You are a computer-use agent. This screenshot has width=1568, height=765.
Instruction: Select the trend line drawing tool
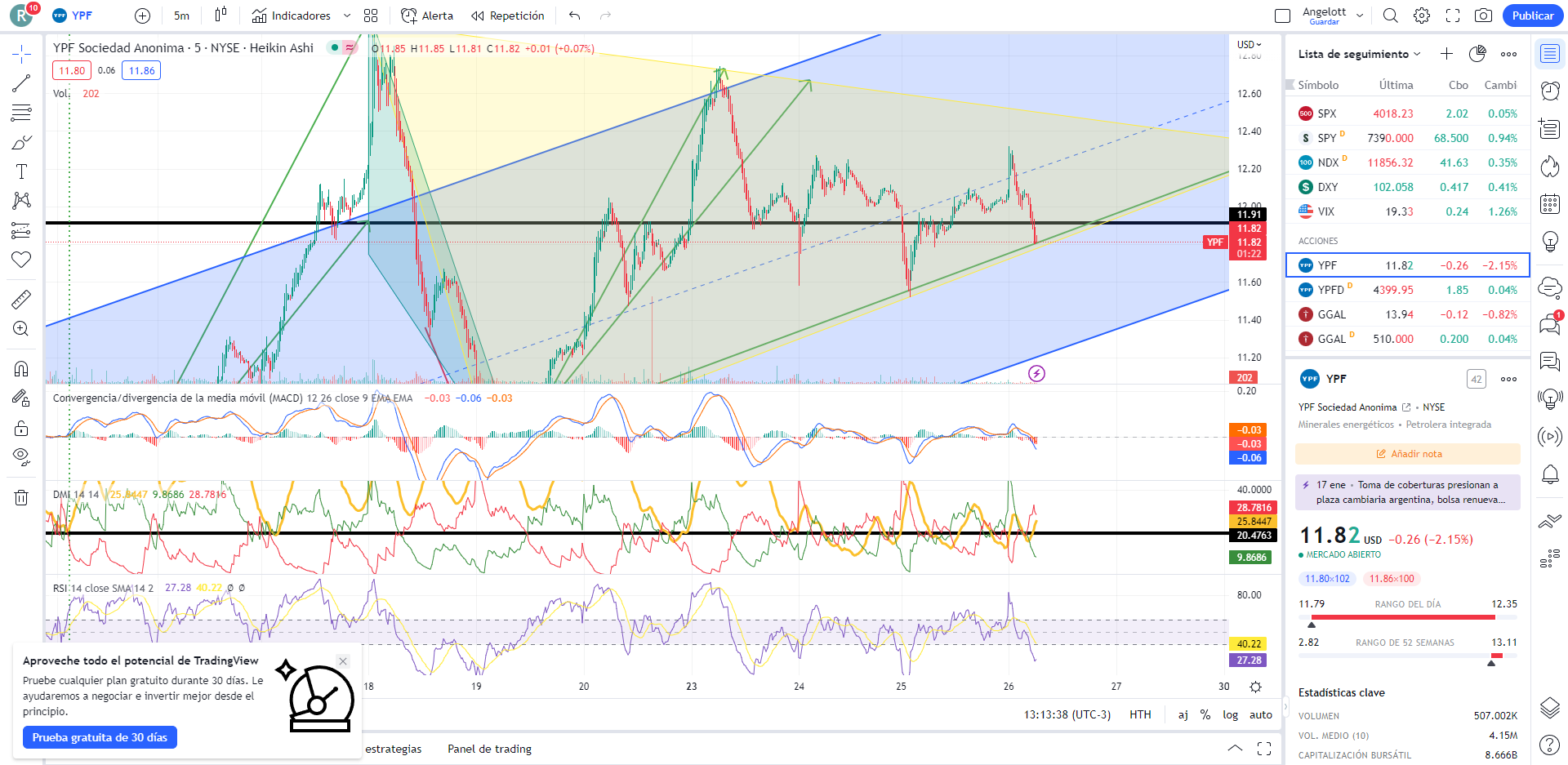[21, 83]
